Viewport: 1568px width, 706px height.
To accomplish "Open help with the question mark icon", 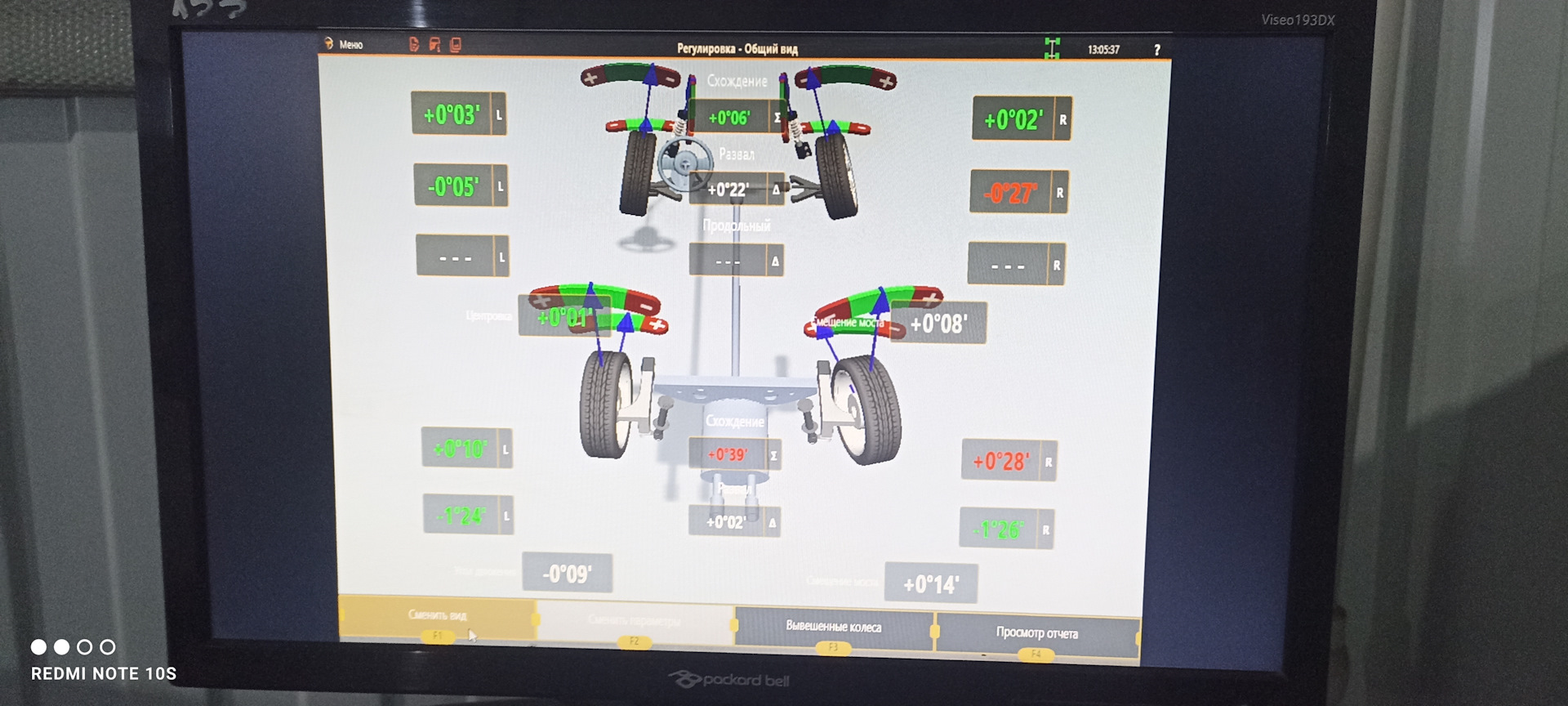I will pos(1156,50).
